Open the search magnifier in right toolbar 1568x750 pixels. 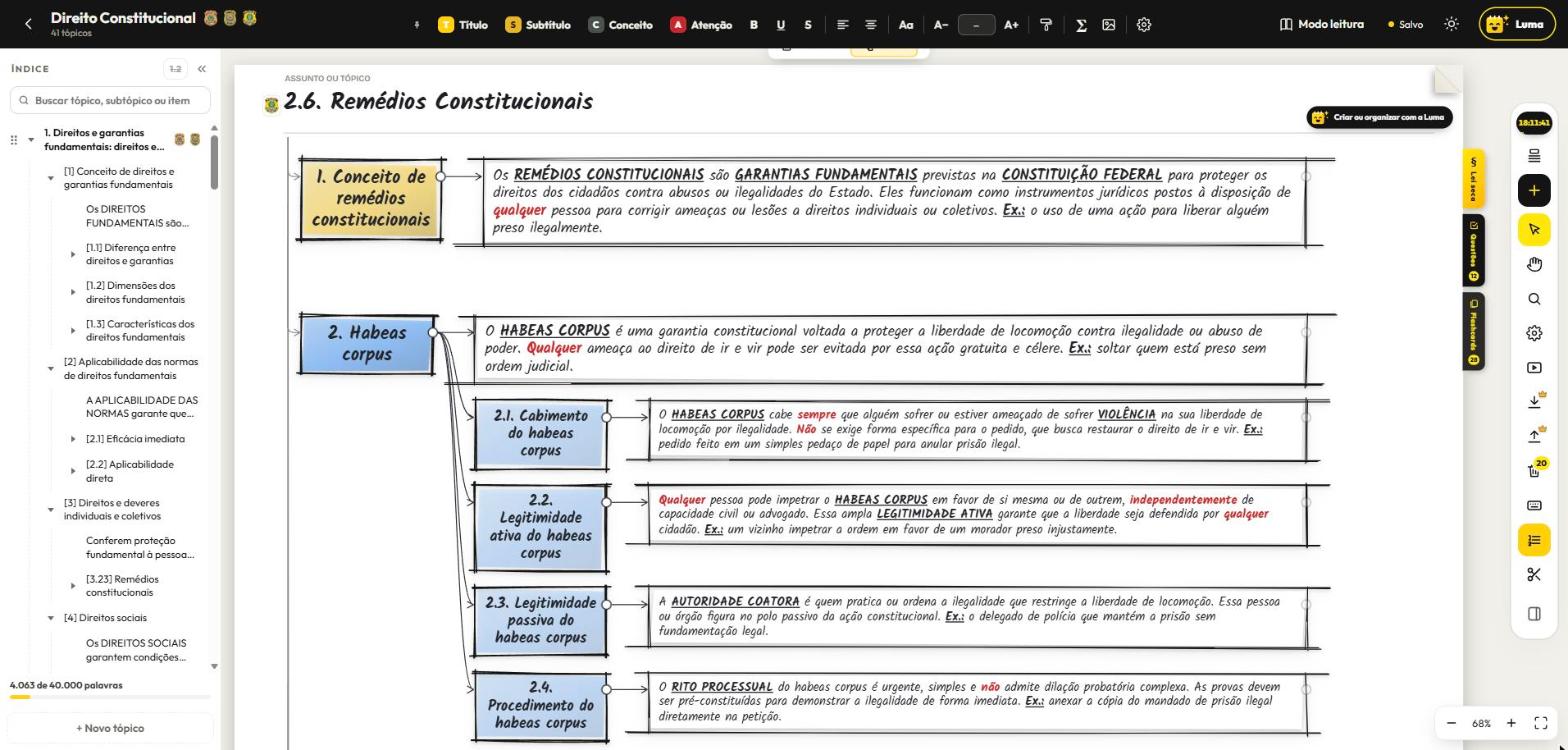[x=1534, y=299]
